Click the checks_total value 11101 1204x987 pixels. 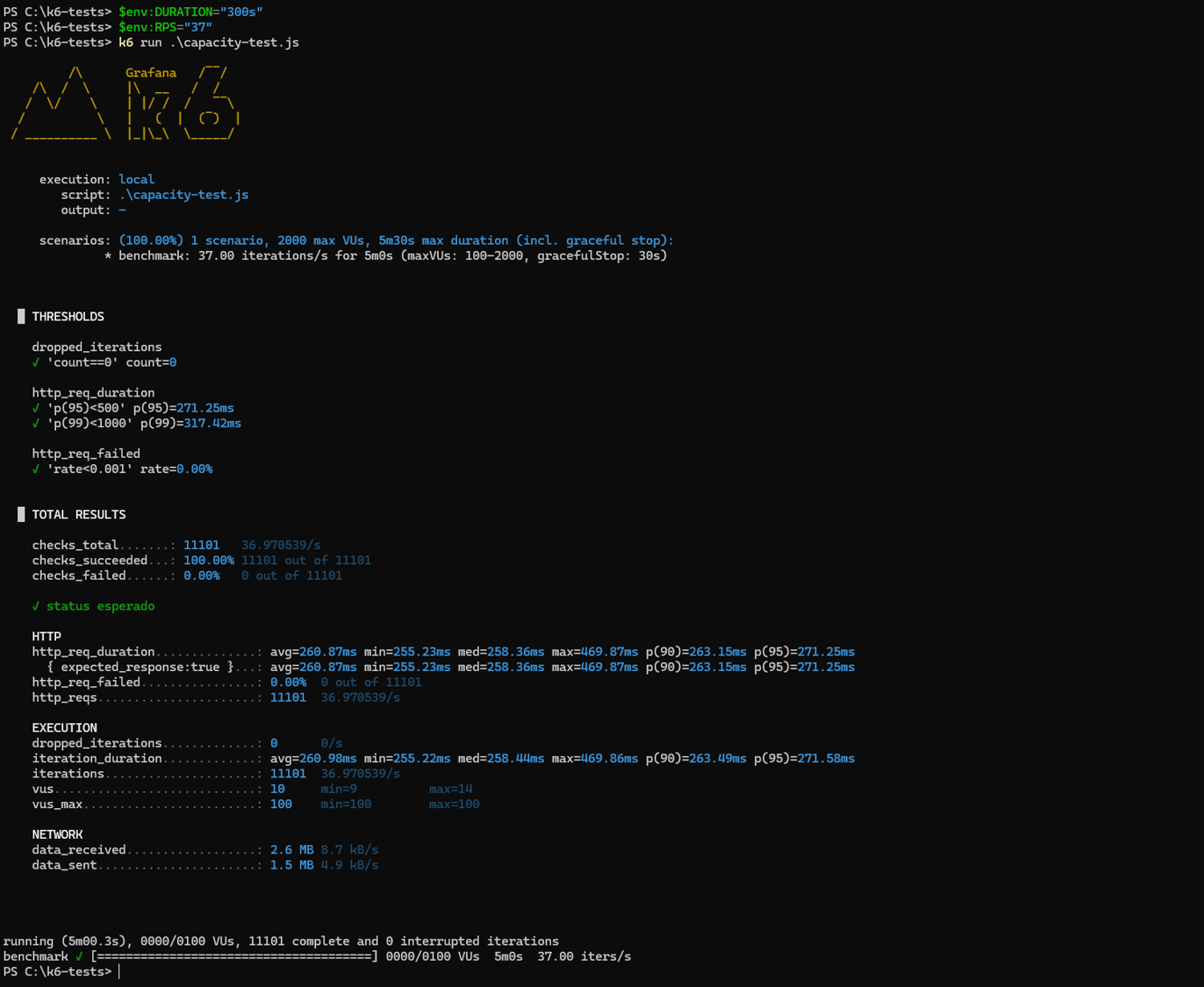[202, 545]
